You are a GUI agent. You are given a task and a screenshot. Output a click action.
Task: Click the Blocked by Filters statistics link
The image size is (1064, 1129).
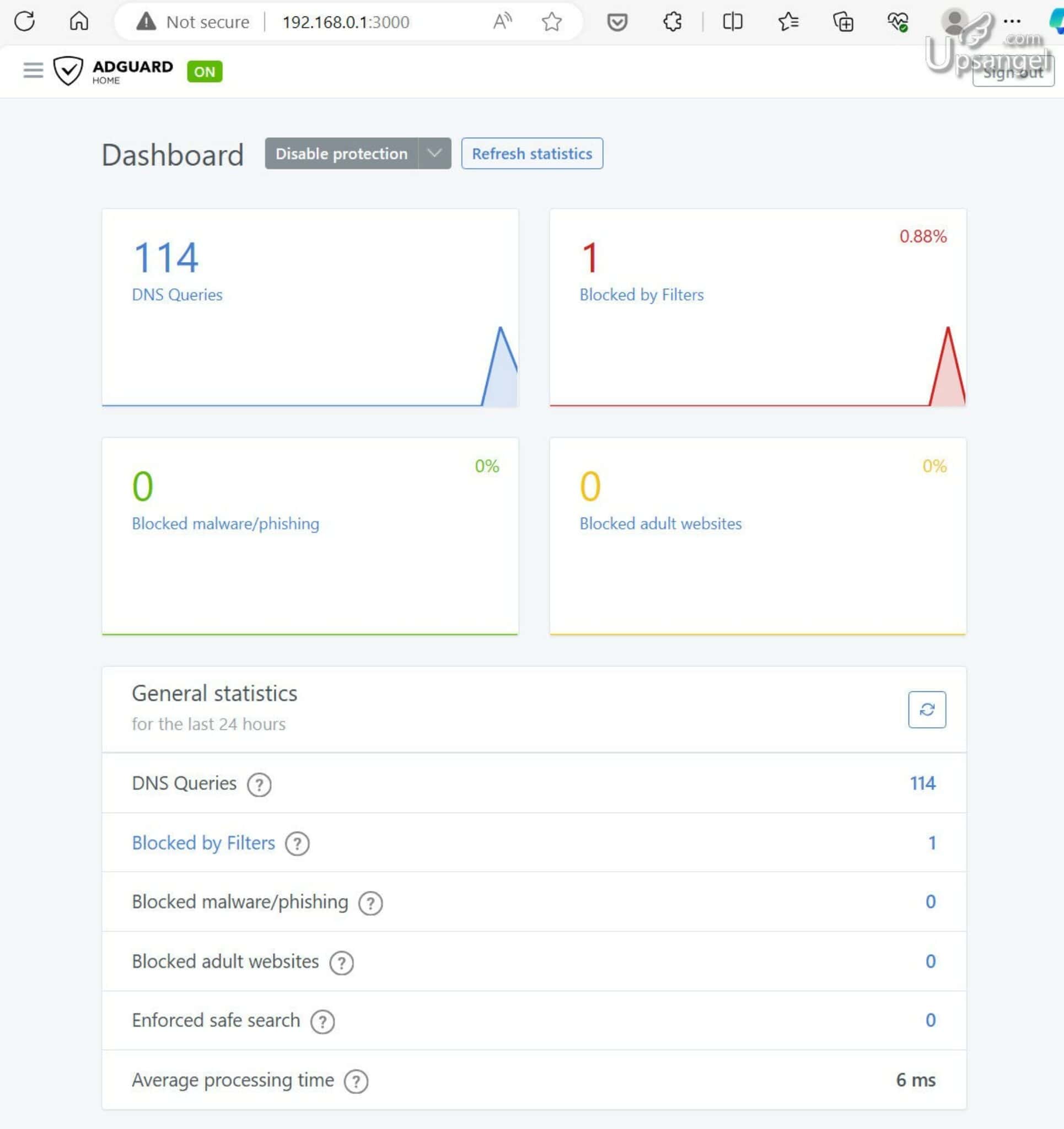pyautogui.click(x=203, y=843)
